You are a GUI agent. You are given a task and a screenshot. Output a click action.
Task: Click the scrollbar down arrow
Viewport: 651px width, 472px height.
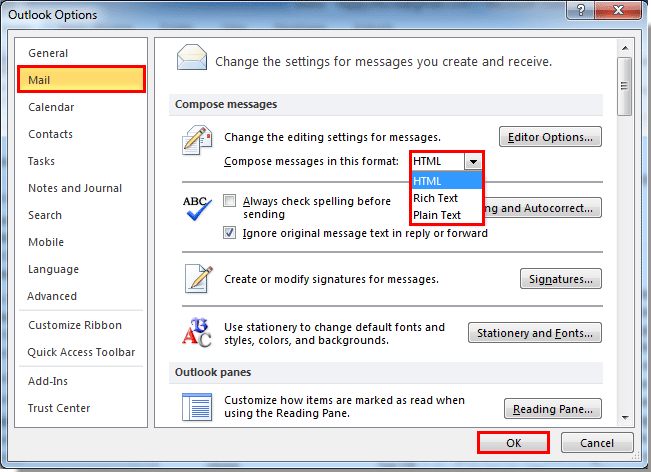(x=625, y=418)
